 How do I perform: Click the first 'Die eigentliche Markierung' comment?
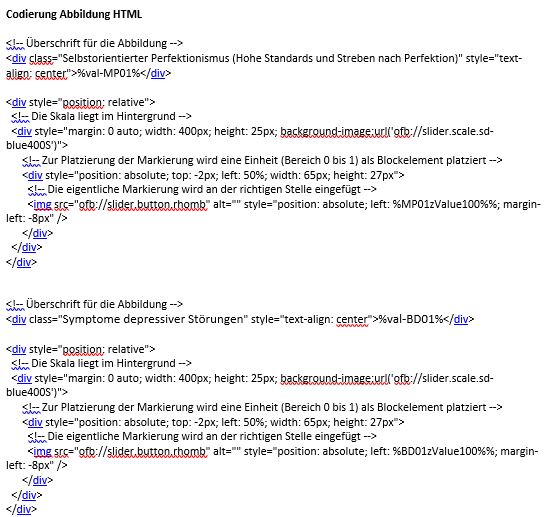click(202, 189)
